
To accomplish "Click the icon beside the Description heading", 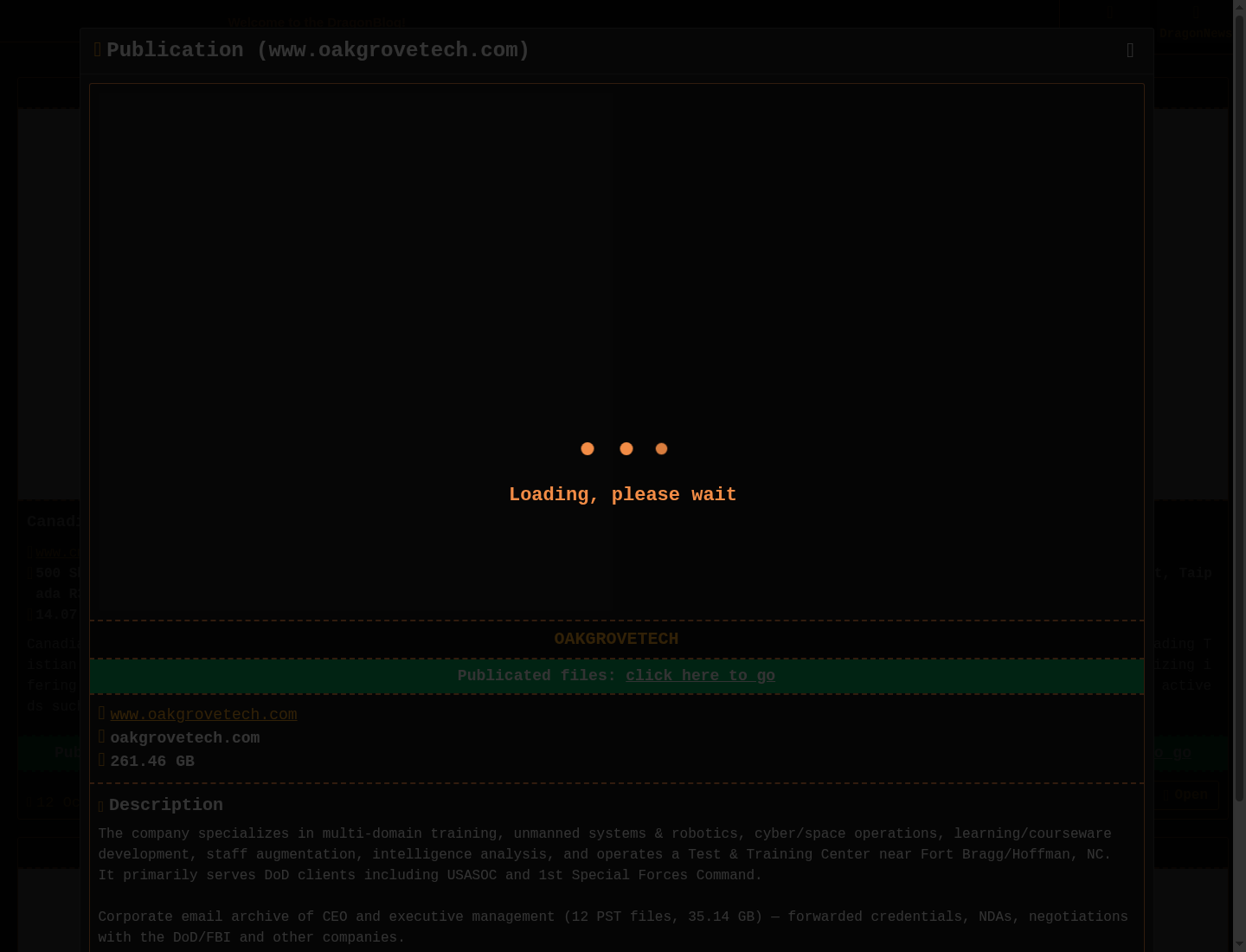I will pos(101,806).
